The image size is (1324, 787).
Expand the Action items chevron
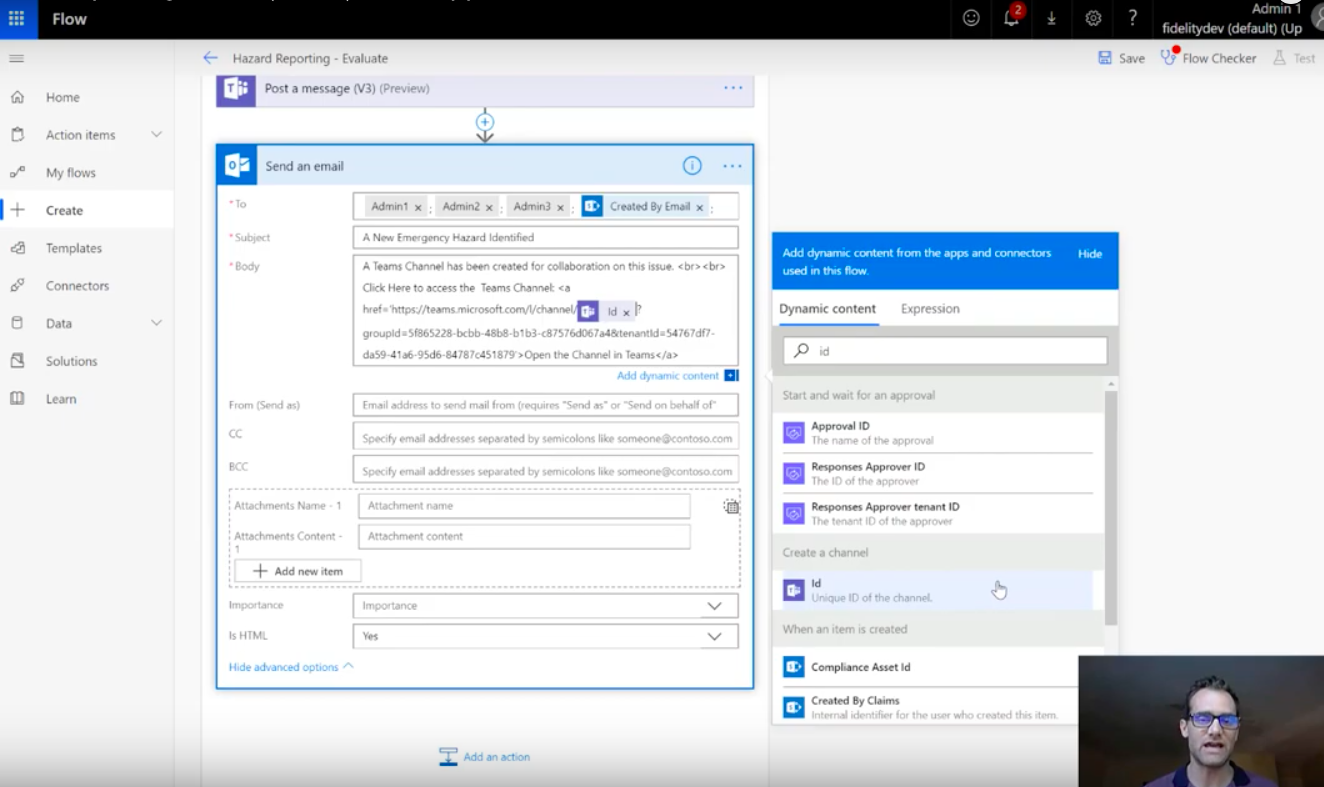click(156, 134)
